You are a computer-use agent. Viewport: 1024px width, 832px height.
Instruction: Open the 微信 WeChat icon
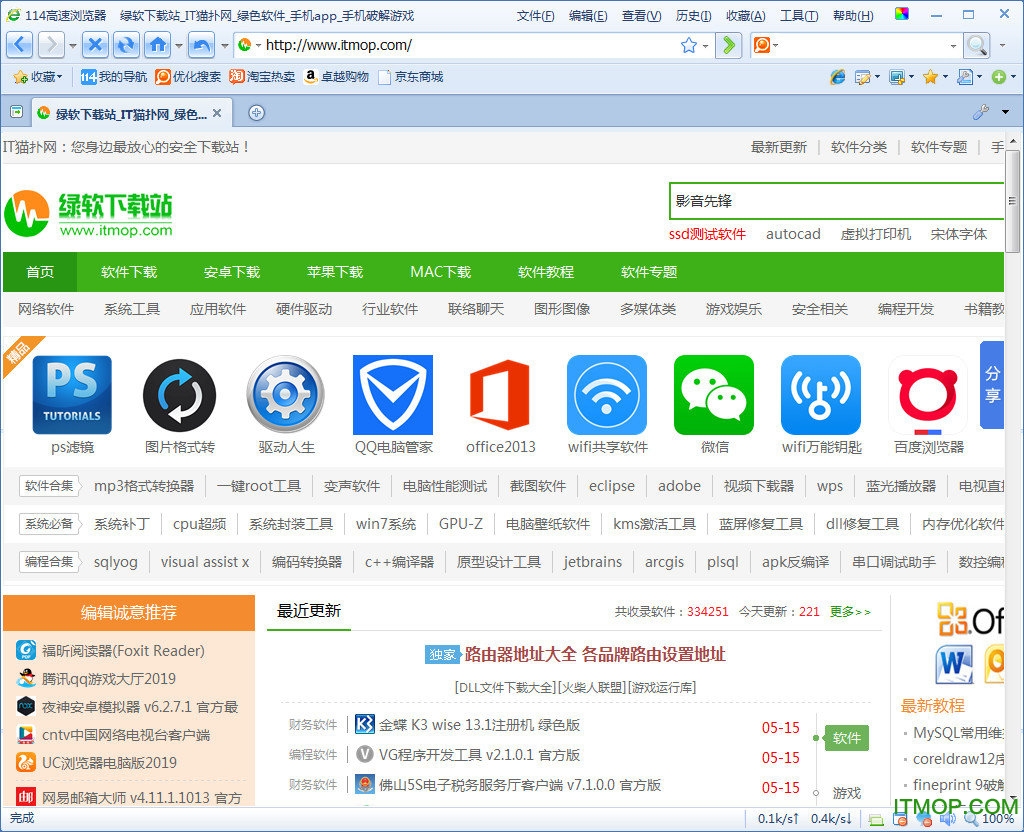click(x=714, y=394)
